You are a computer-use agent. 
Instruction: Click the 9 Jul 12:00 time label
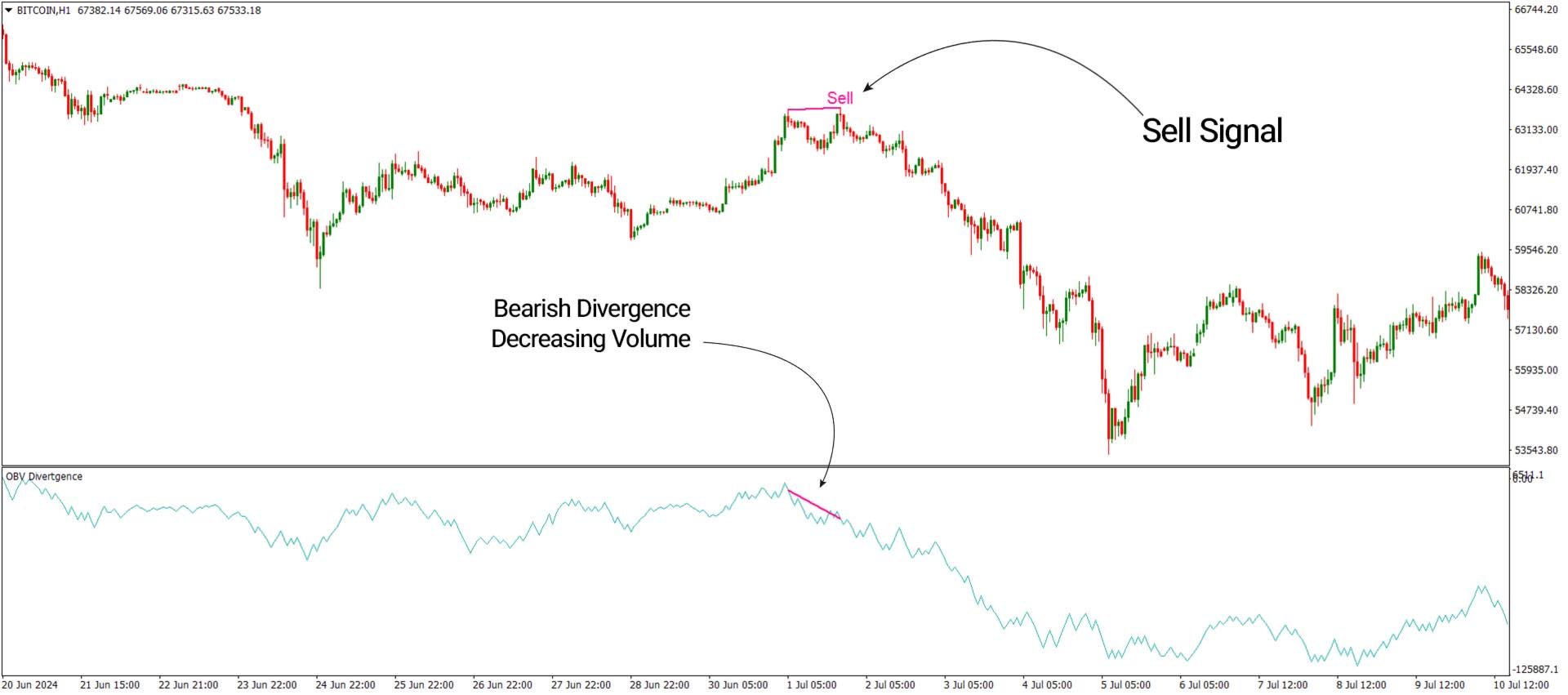(x=1440, y=685)
